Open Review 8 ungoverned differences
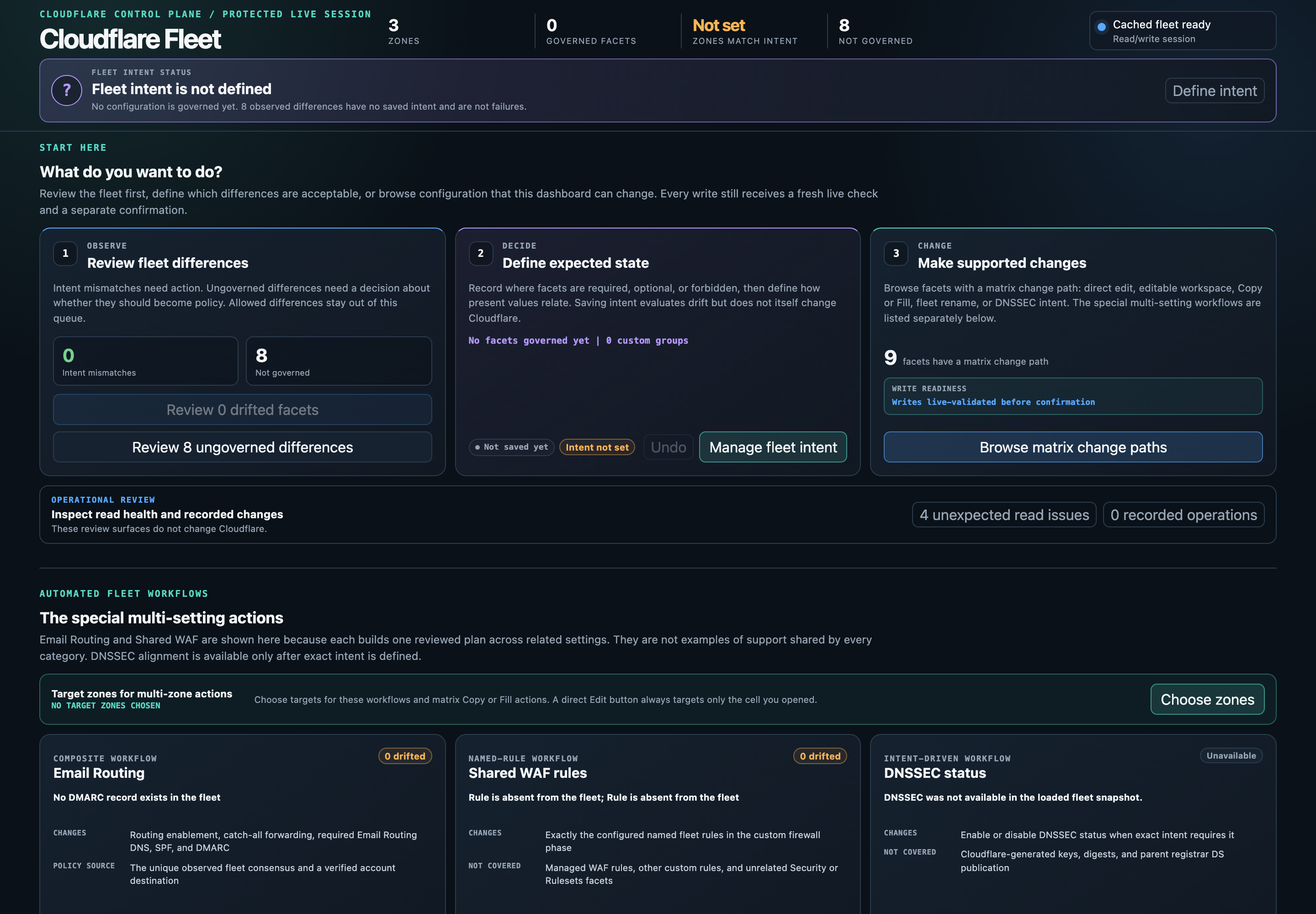The height and width of the screenshot is (914, 1316). tap(242, 447)
